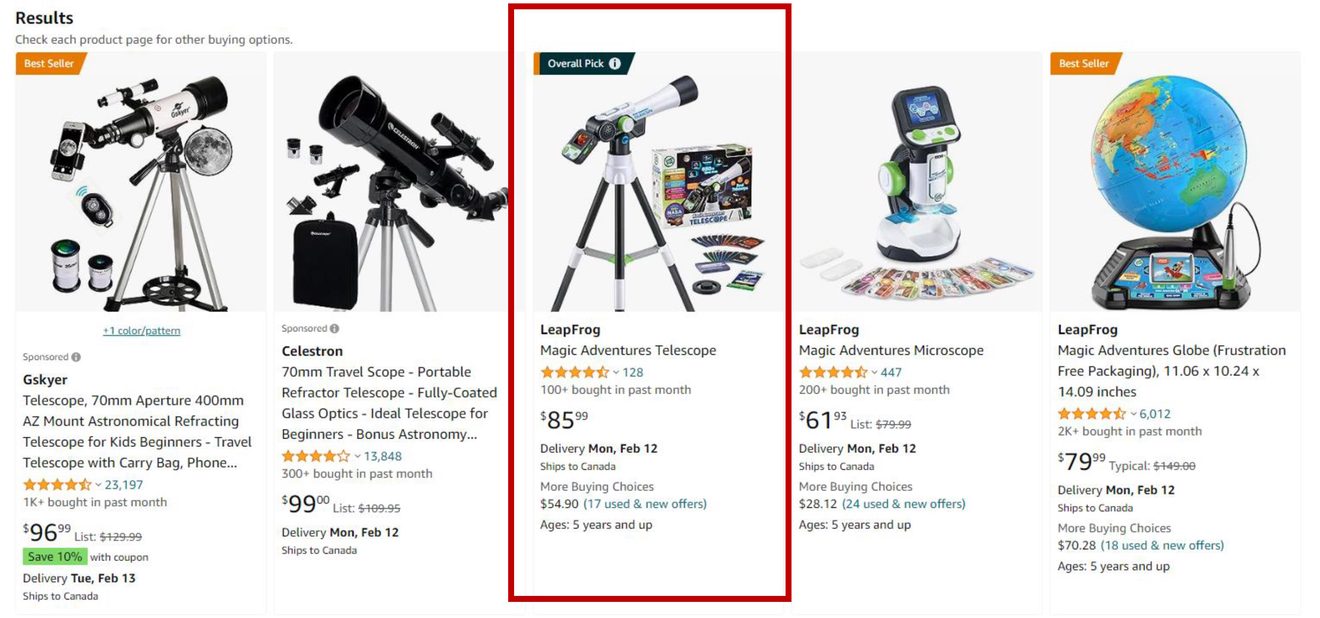Click the Best Seller badge on Gskyer telescope
The height and width of the screenshot is (618, 1320).
point(50,64)
